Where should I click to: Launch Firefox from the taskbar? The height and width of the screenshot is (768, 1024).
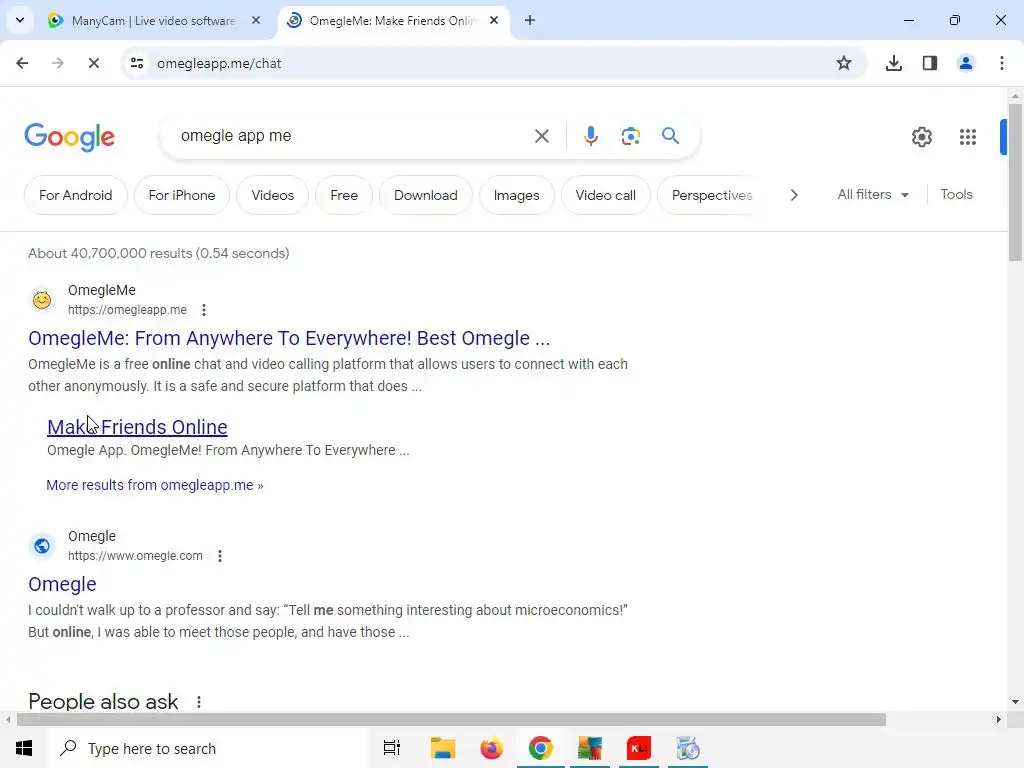(492, 748)
